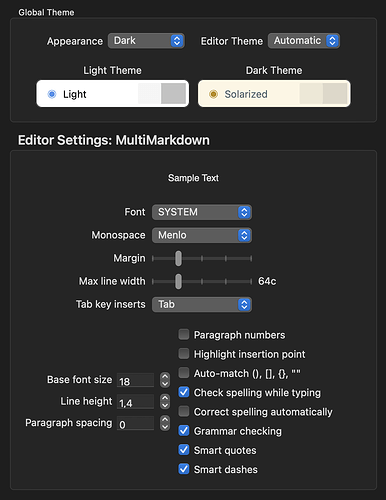Toggle the Grammar checking checkbox

coord(184,430)
